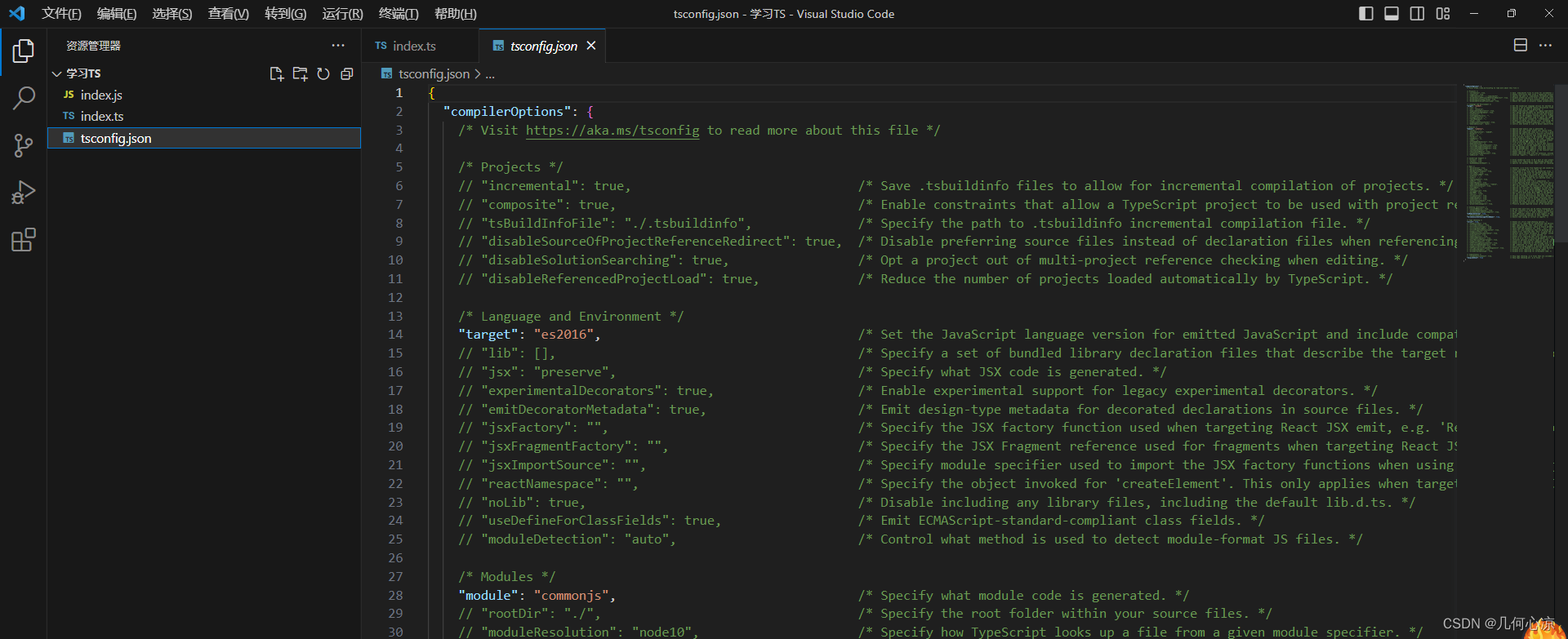This screenshot has width=1568, height=639.
Task: Click the /* Modules */ comment
Action: pos(506,577)
